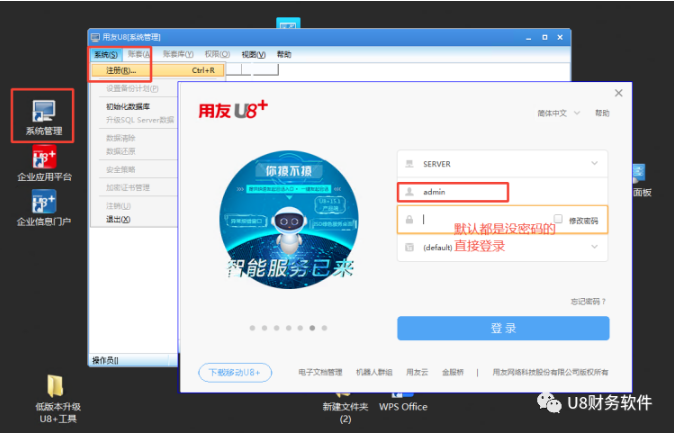Click 帮助 in the login dialog
674x434 pixels.
[602, 113]
